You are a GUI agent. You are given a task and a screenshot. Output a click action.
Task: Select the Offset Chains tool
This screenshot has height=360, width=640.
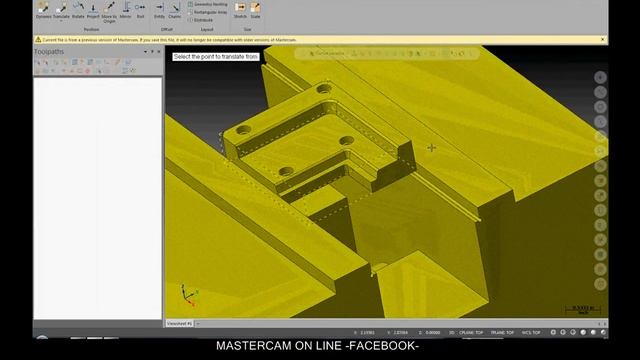click(175, 10)
